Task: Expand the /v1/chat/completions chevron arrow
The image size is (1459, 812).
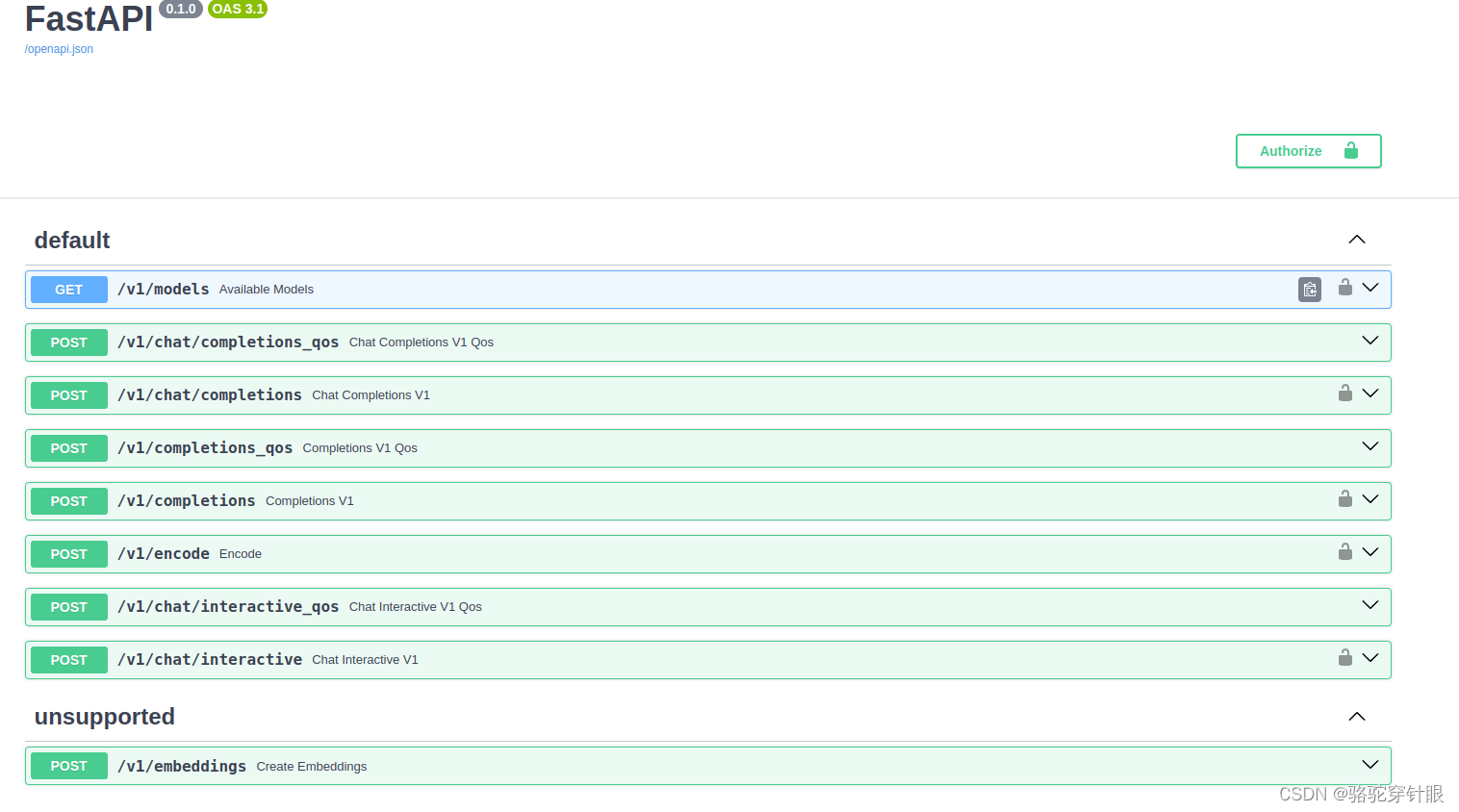Action: tap(1370, 393)
